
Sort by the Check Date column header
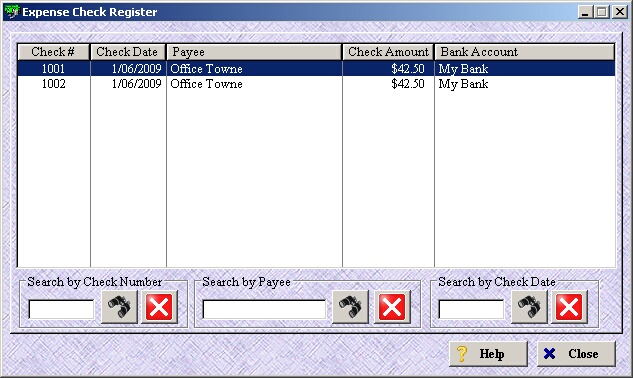tap(128, 52)
